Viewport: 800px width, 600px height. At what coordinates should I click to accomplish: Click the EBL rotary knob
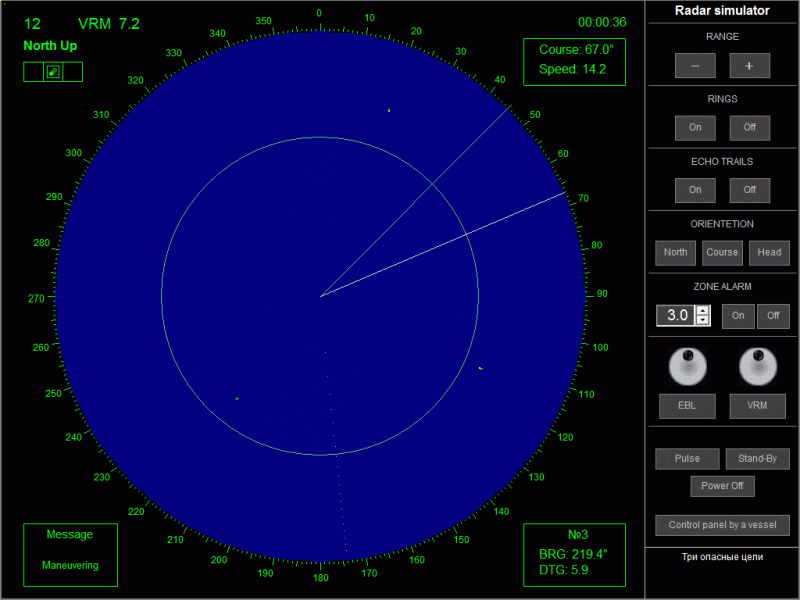pos(687,366)
